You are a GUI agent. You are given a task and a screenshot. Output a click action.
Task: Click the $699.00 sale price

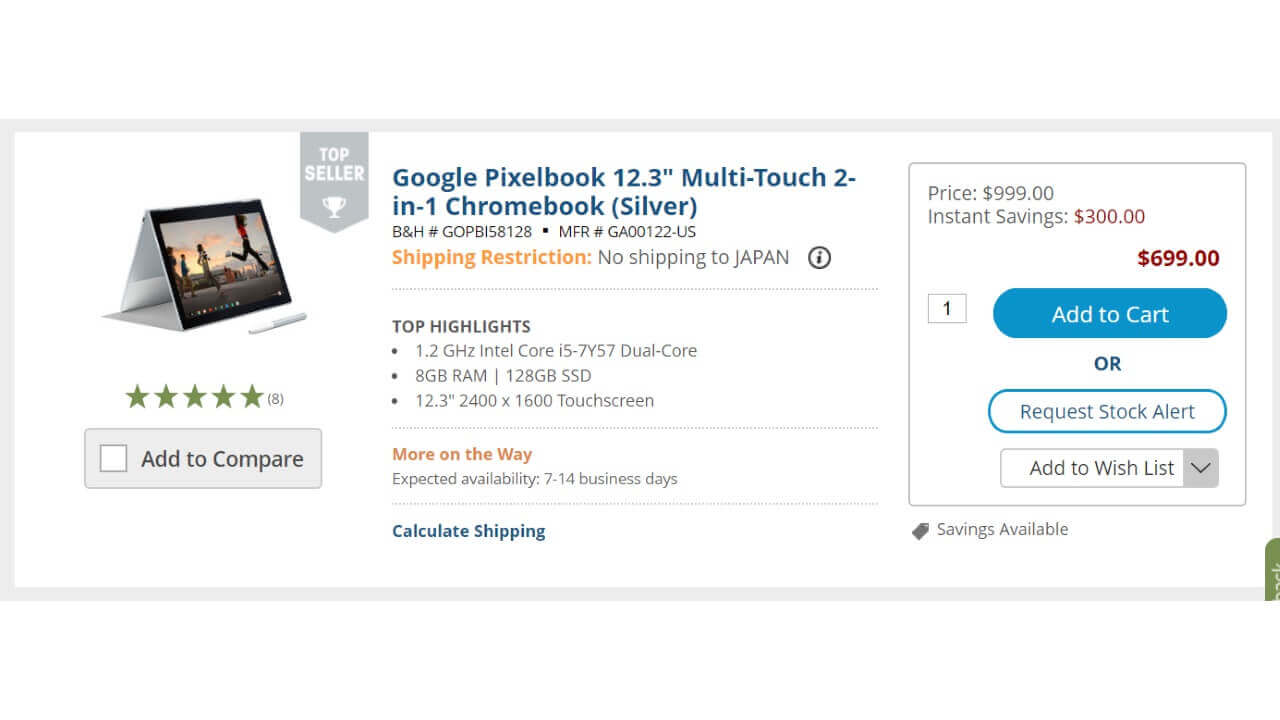[1178, 258]
